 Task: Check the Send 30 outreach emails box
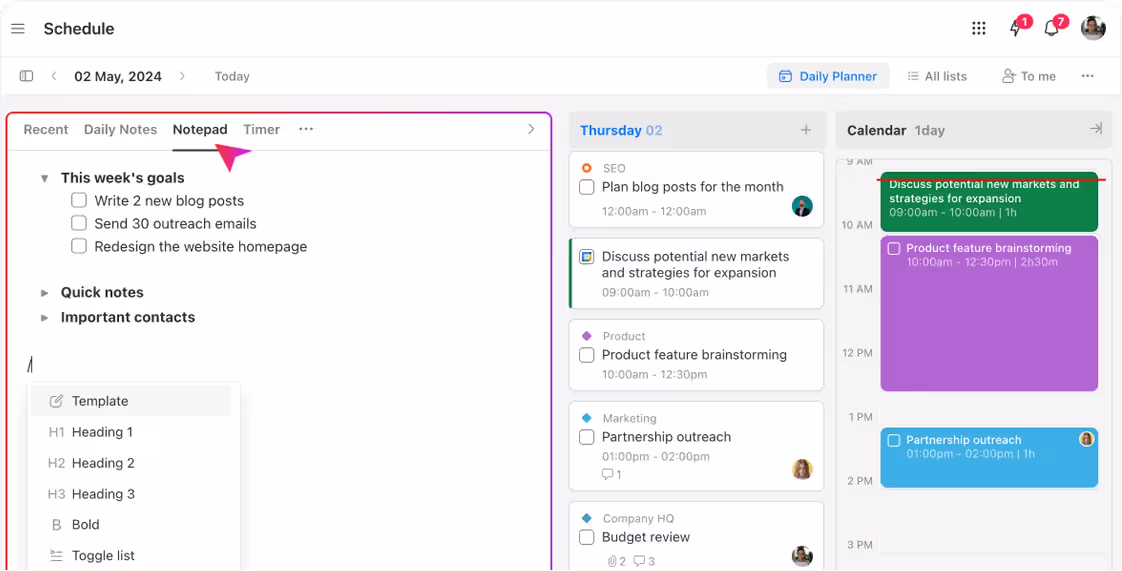pyautogui.click(x=79, y=223)
